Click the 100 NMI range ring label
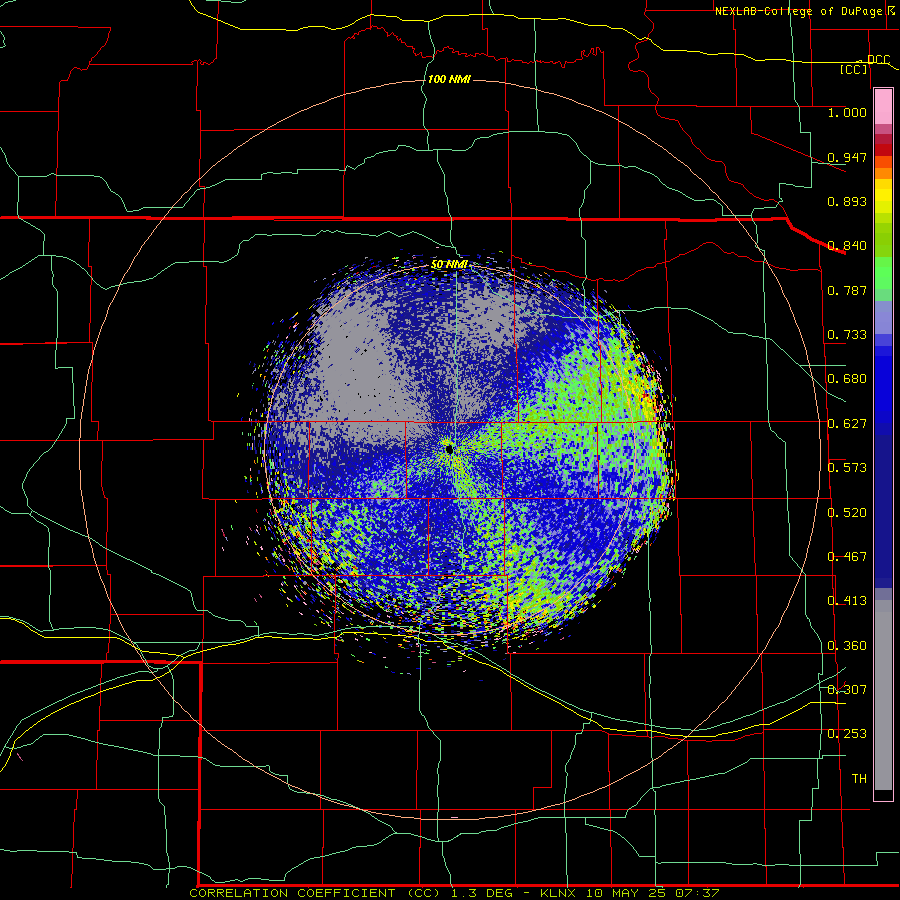The width and height of the screenshot is (900, 900). click(x=449, y=79)
